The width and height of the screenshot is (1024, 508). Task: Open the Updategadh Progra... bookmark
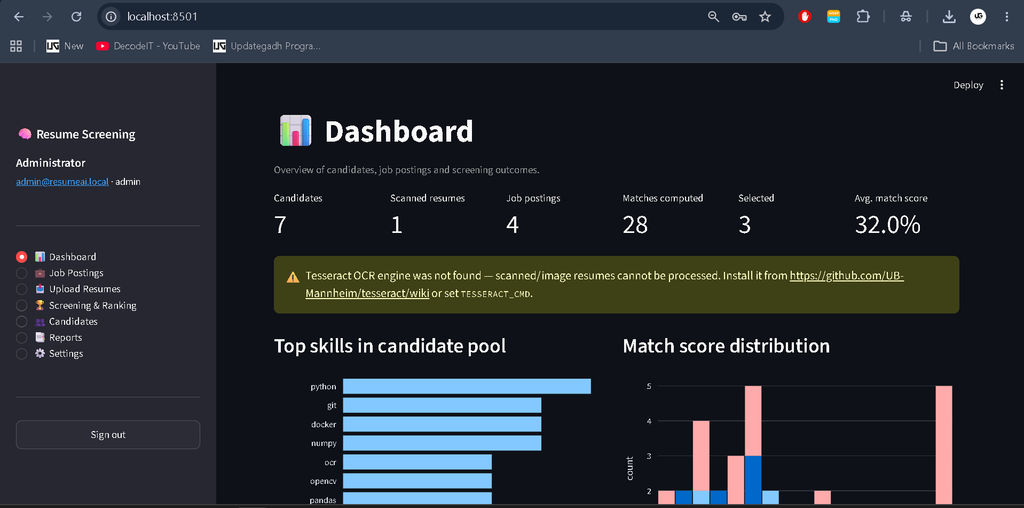click(x=267, y=46)
